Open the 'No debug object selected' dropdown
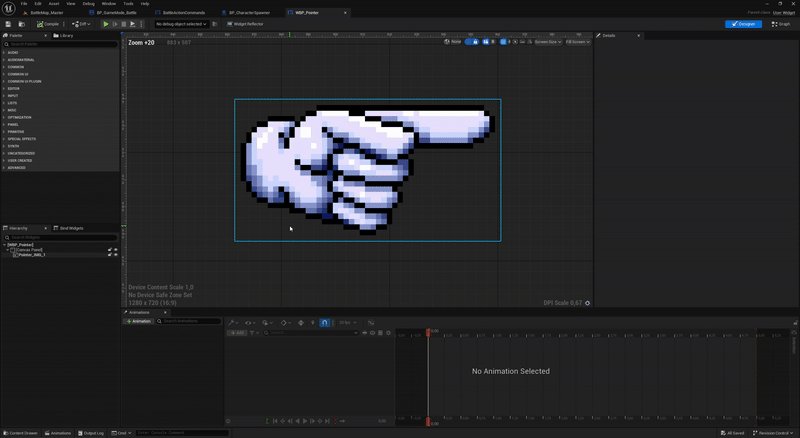The height and width of the screenshot is (438, 800). [x=181, y=24]
